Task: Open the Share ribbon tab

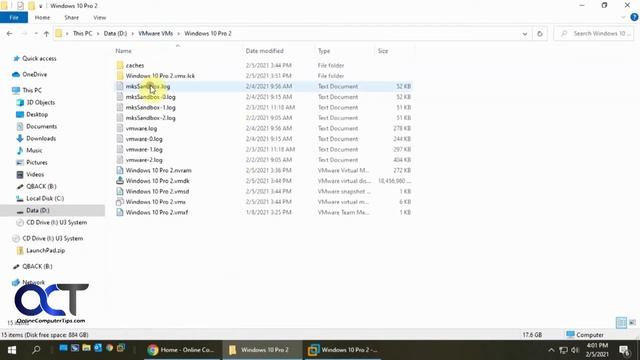Action: [x=71, y=18]
